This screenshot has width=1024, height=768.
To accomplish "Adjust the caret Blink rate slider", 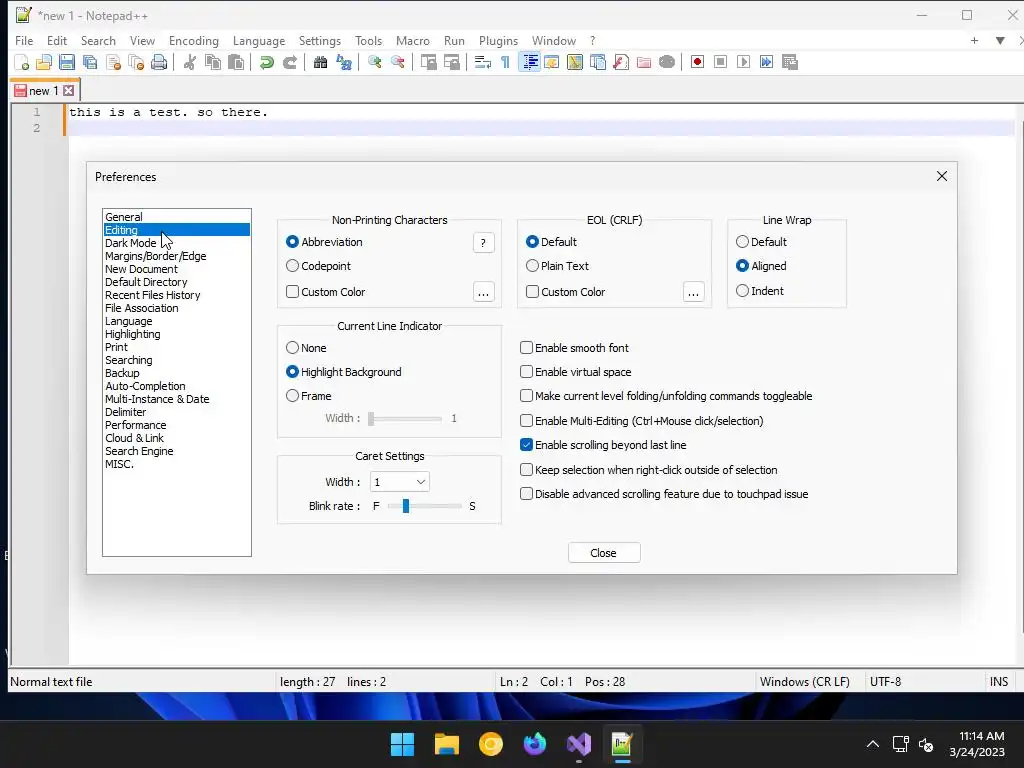I will click(406, 506).
